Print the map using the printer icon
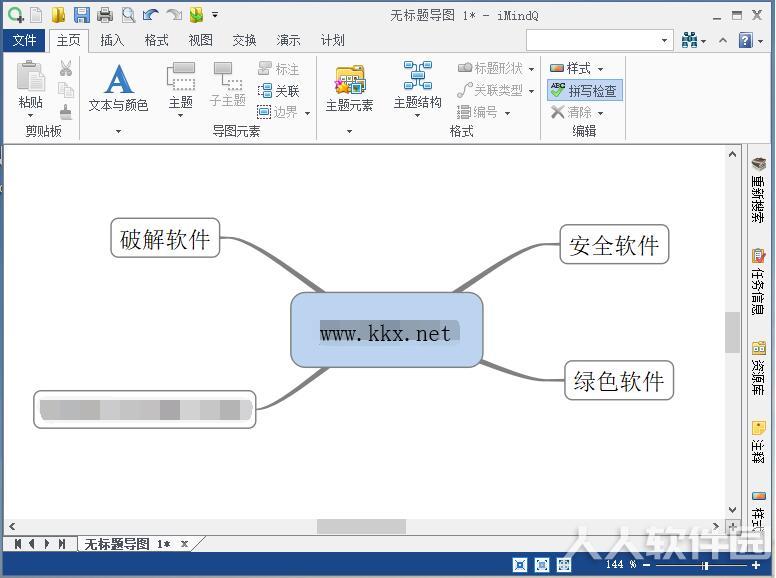This screenshot has width=776, height=578. [x=105, y=15]
